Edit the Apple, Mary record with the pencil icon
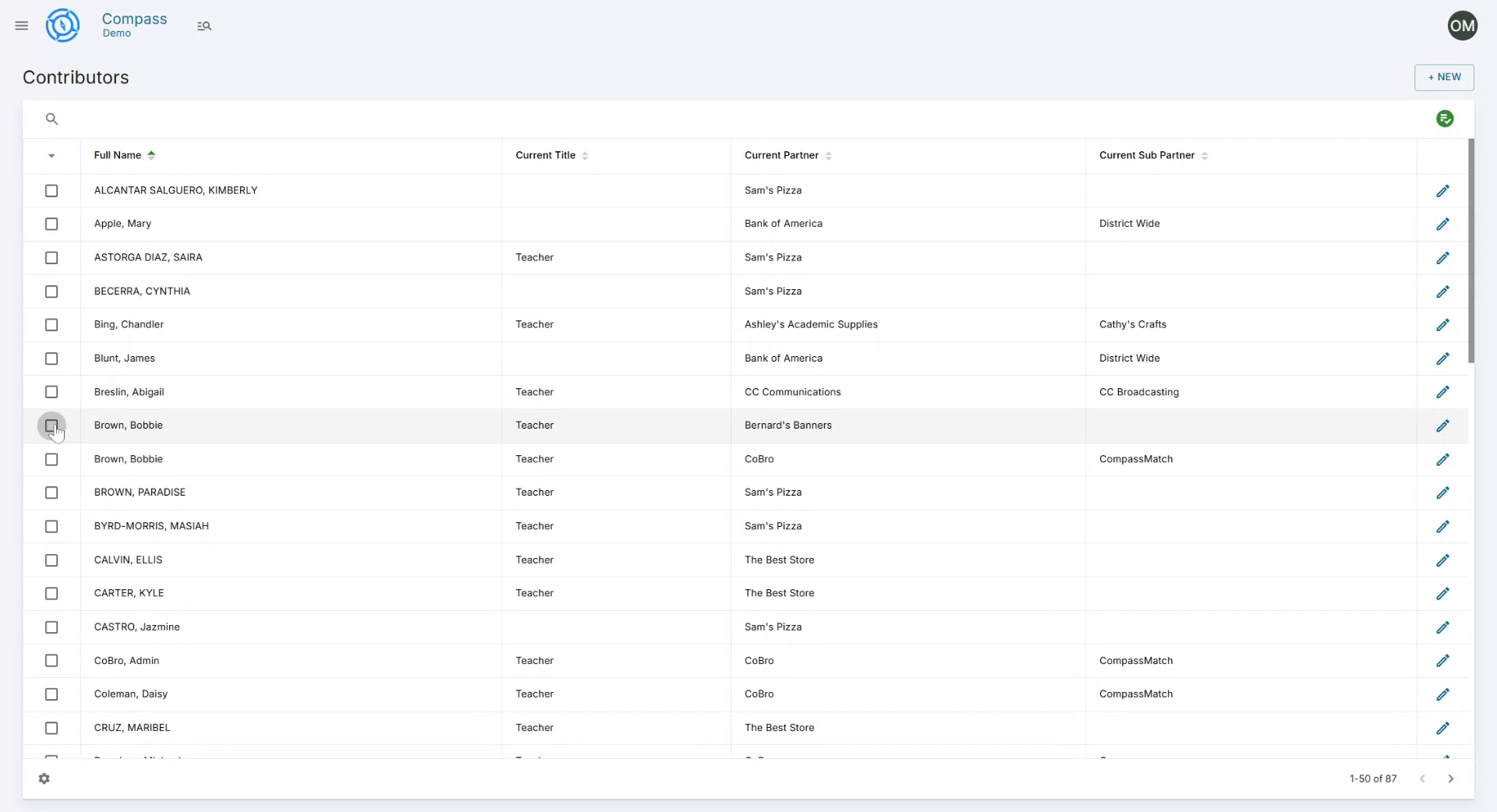This screenshot has height=812, width=1497. [1442, 224]
